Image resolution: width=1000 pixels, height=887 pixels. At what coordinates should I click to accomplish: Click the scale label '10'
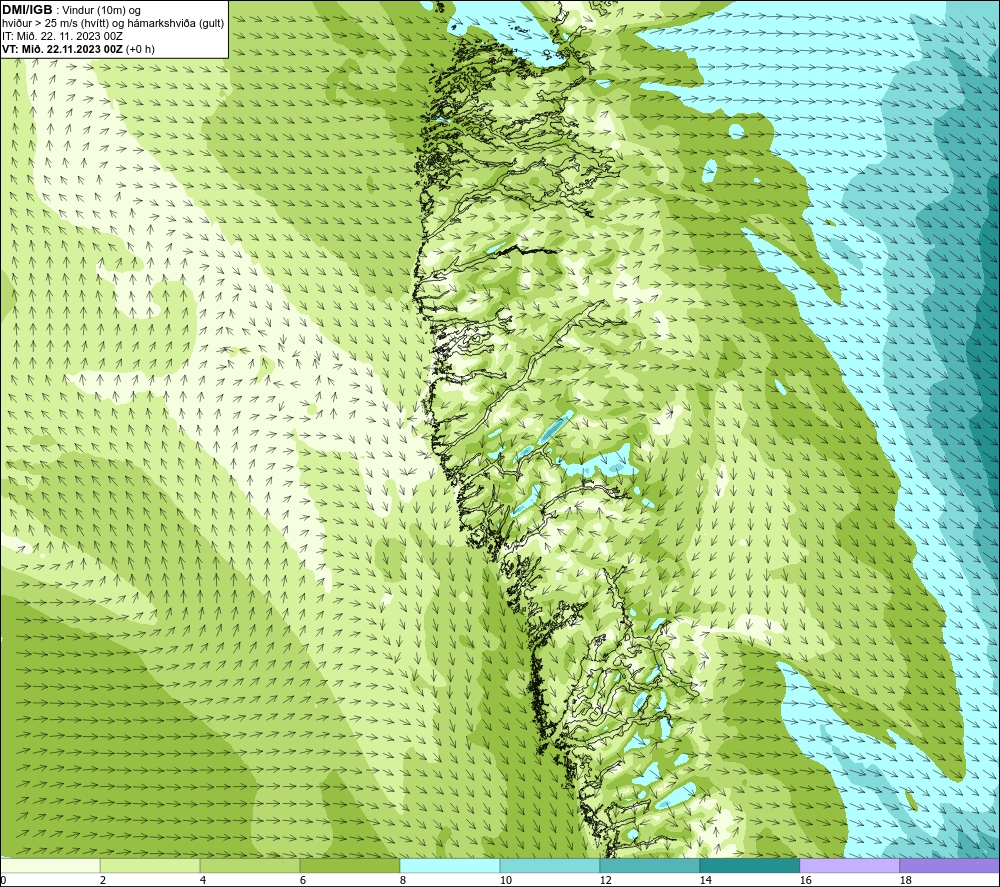click(506, 881)
